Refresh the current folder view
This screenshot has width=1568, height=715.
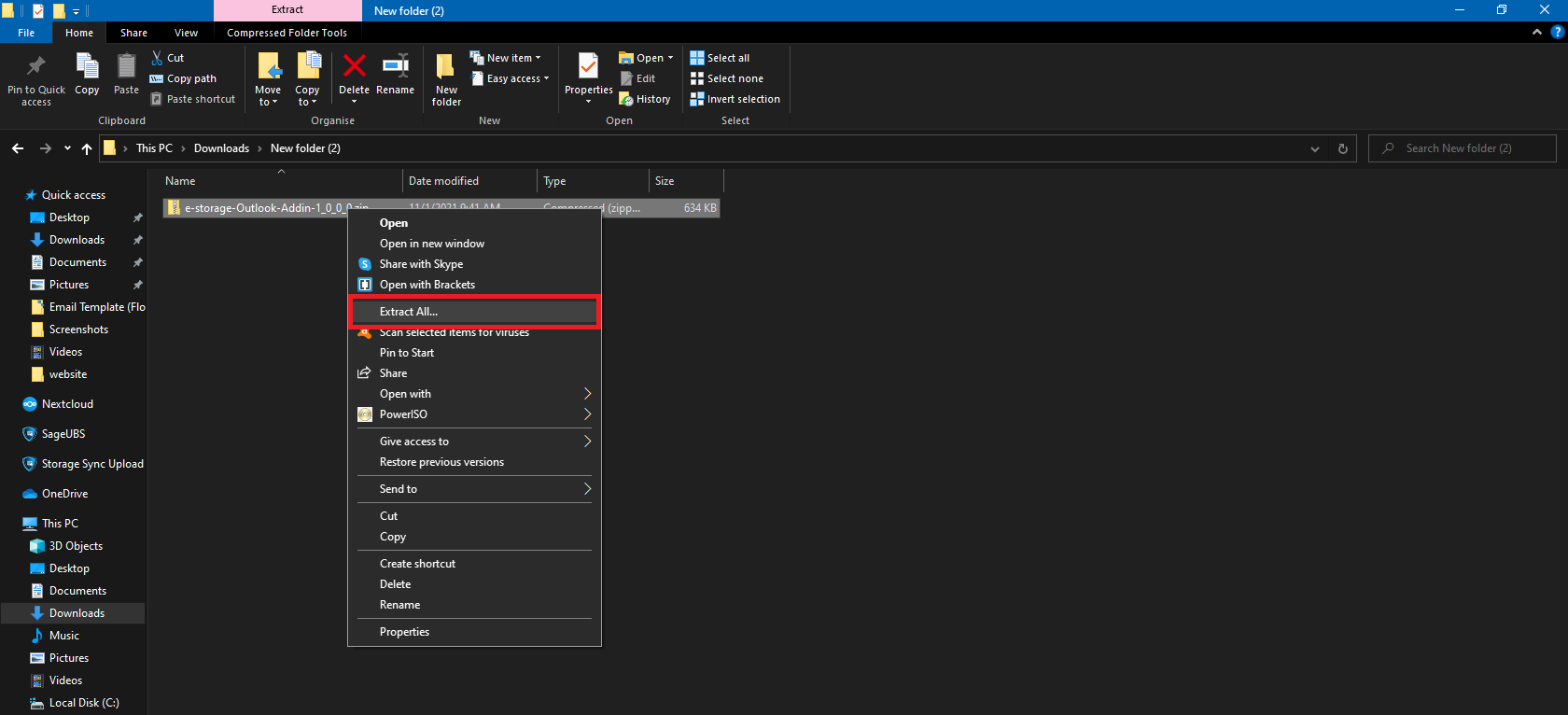click(x=1343, y=148)
